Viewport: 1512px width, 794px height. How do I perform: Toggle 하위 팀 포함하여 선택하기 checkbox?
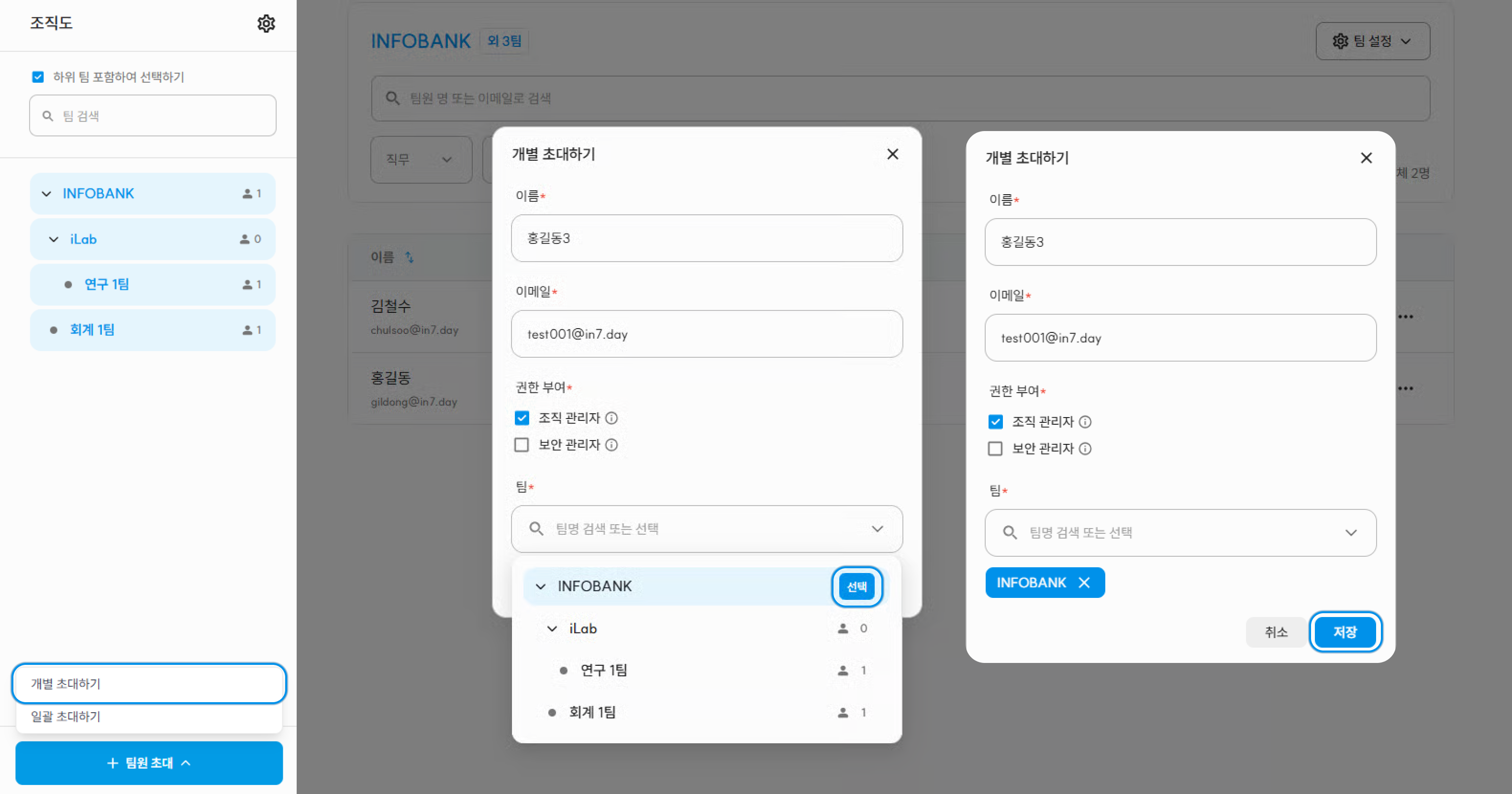click(38, 77)
